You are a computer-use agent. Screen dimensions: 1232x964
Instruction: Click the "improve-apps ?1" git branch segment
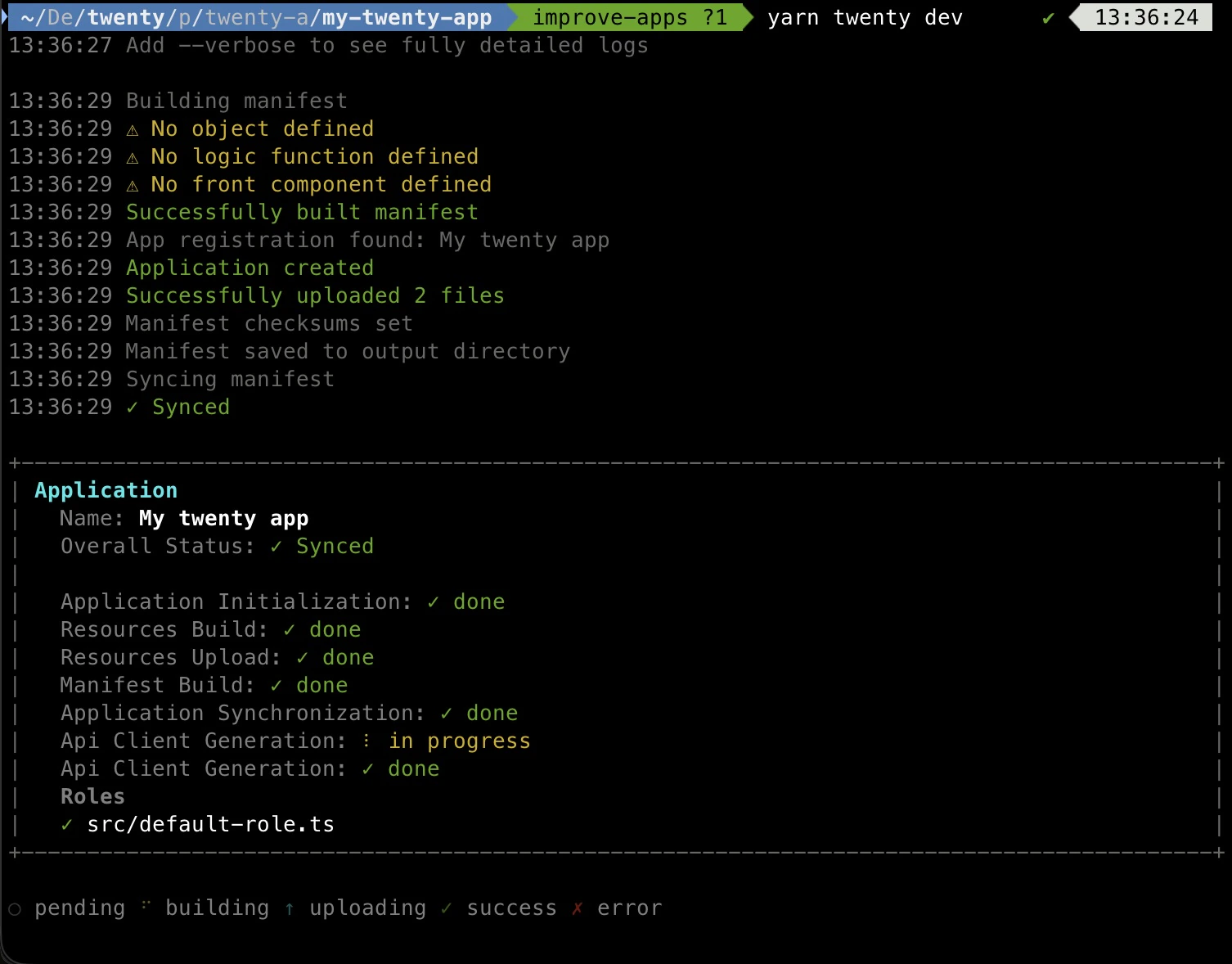630,17
